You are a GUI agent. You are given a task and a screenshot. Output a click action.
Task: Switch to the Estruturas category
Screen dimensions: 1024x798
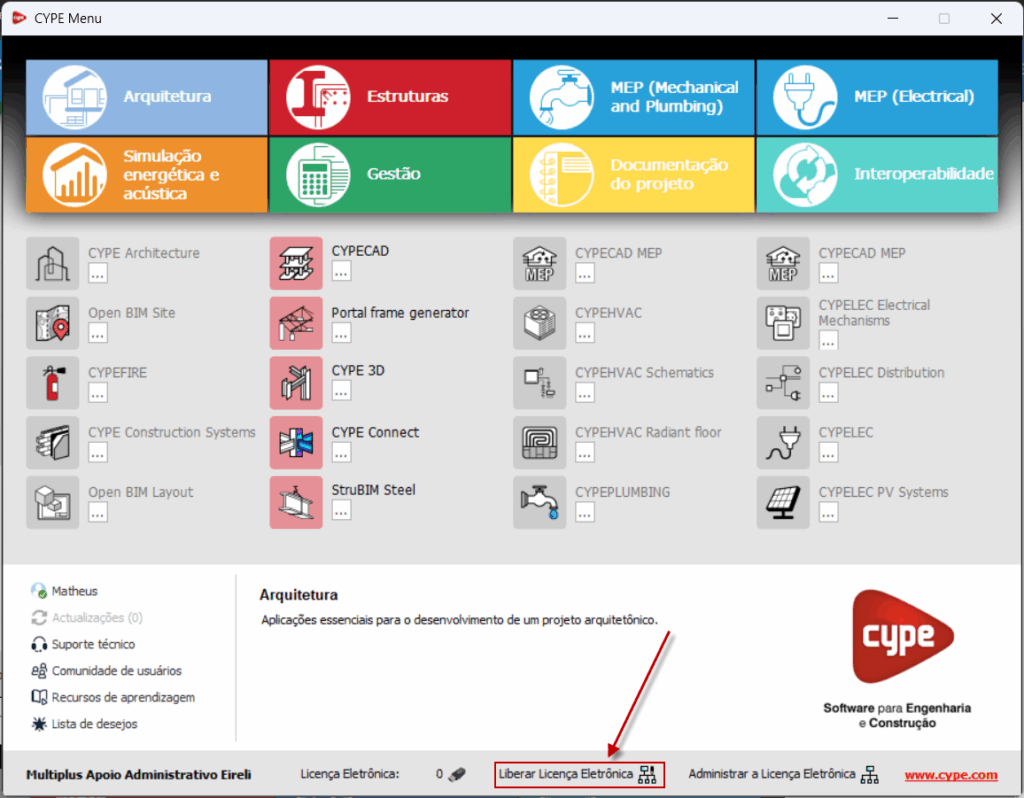[x=391, y=97]
